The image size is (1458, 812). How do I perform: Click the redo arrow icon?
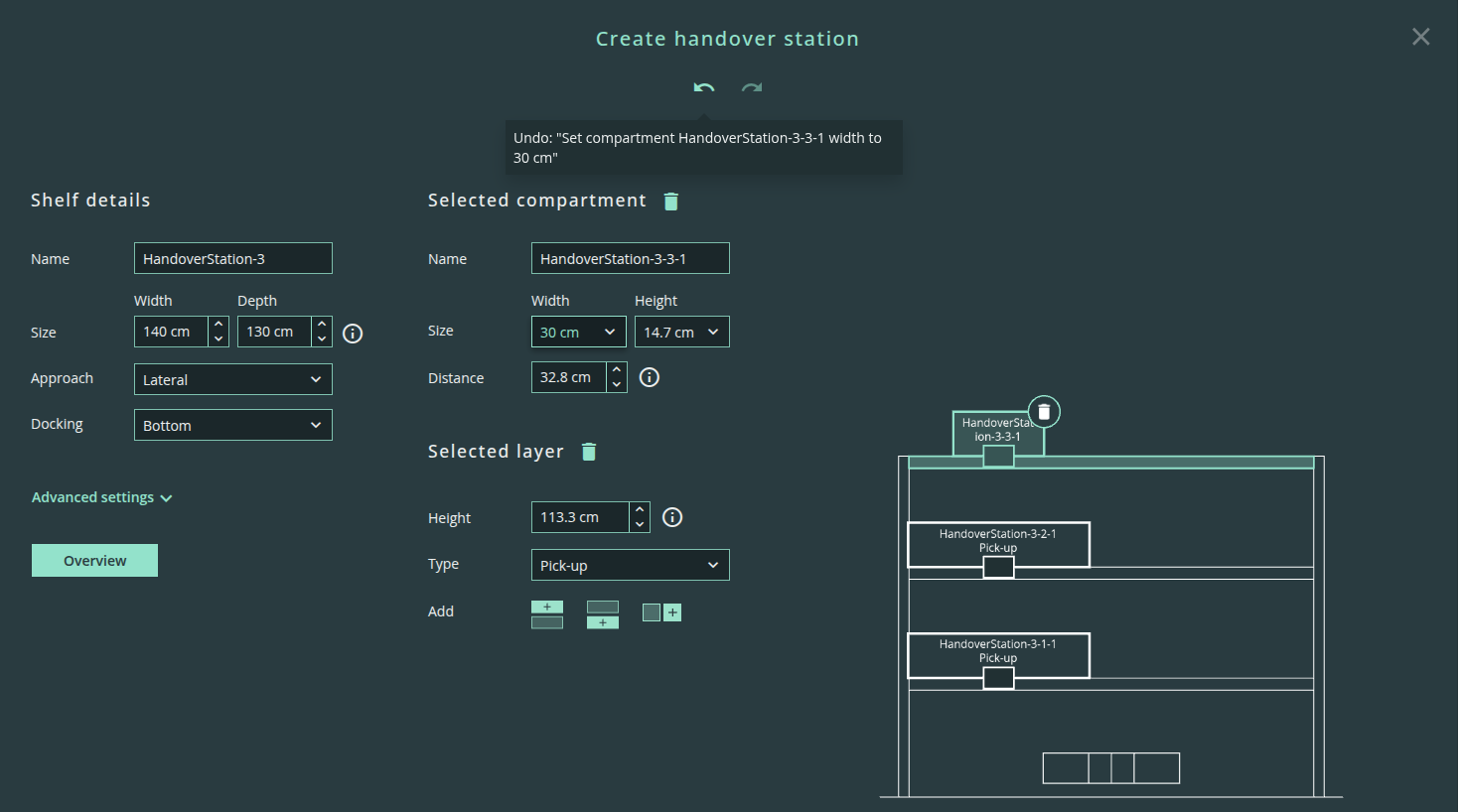752,88
